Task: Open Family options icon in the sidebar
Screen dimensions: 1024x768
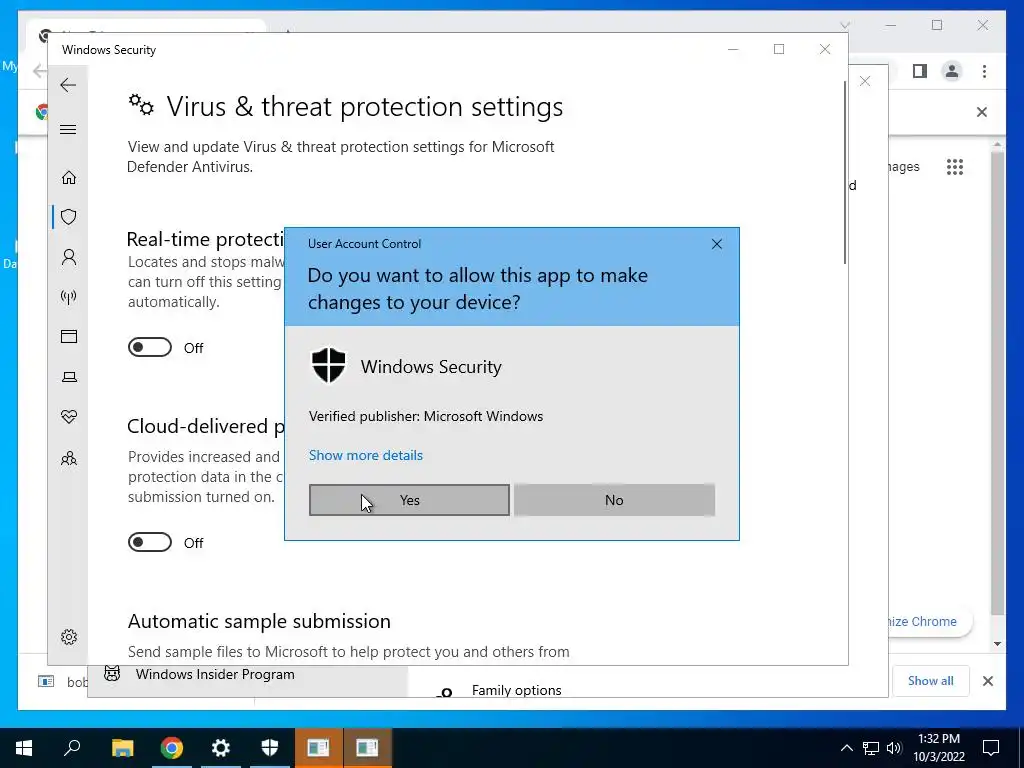Action: pos(69,458)
